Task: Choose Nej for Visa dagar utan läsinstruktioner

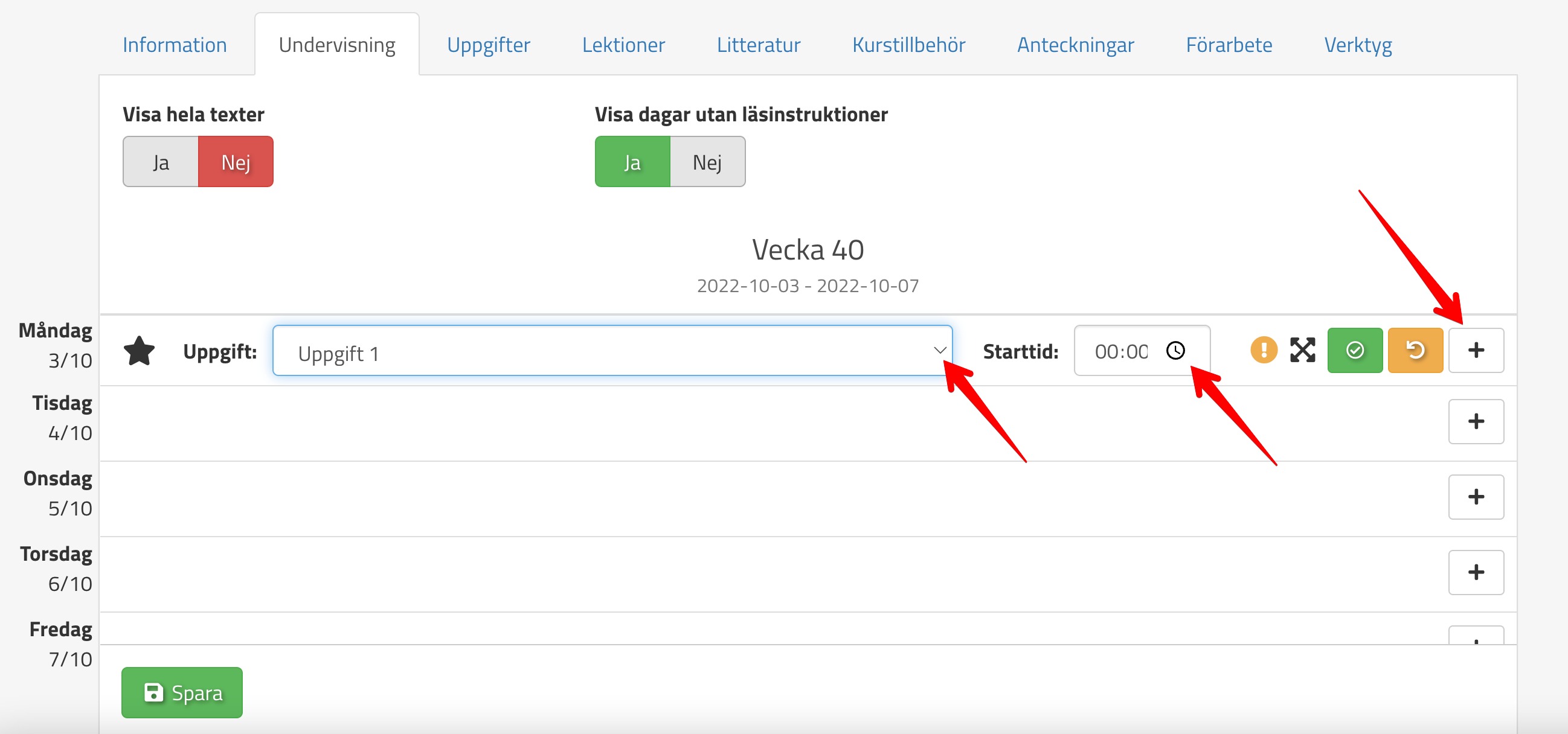Action: click(x=707, y=162)
